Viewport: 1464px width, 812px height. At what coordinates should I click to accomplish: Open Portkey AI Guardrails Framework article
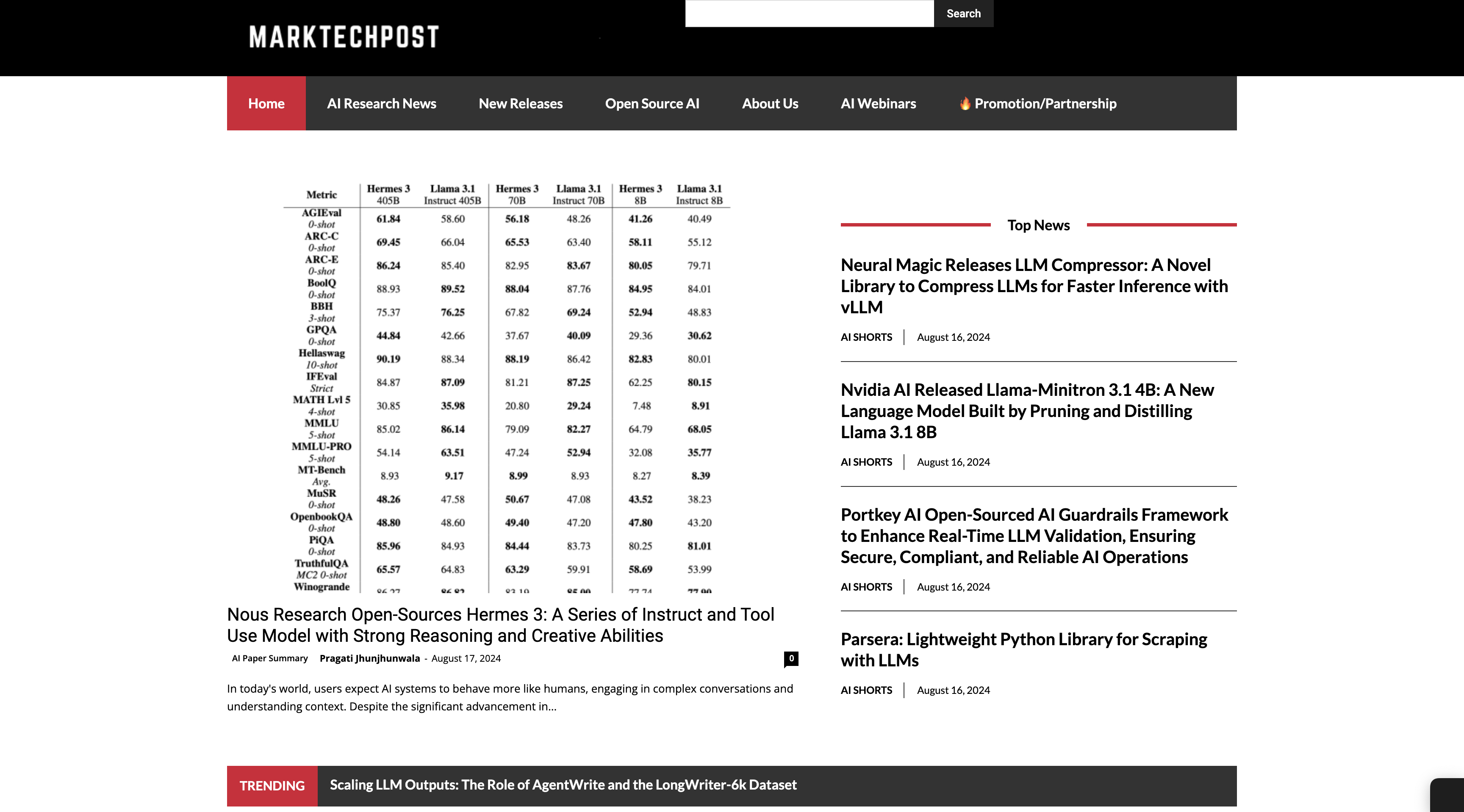(1034, 536)
